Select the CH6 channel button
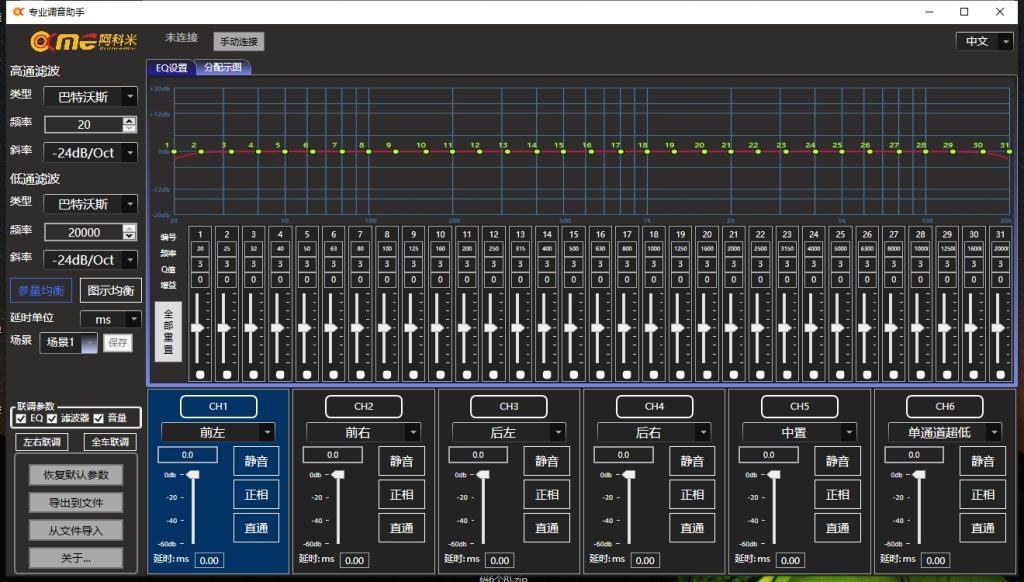 click(945, 406)
